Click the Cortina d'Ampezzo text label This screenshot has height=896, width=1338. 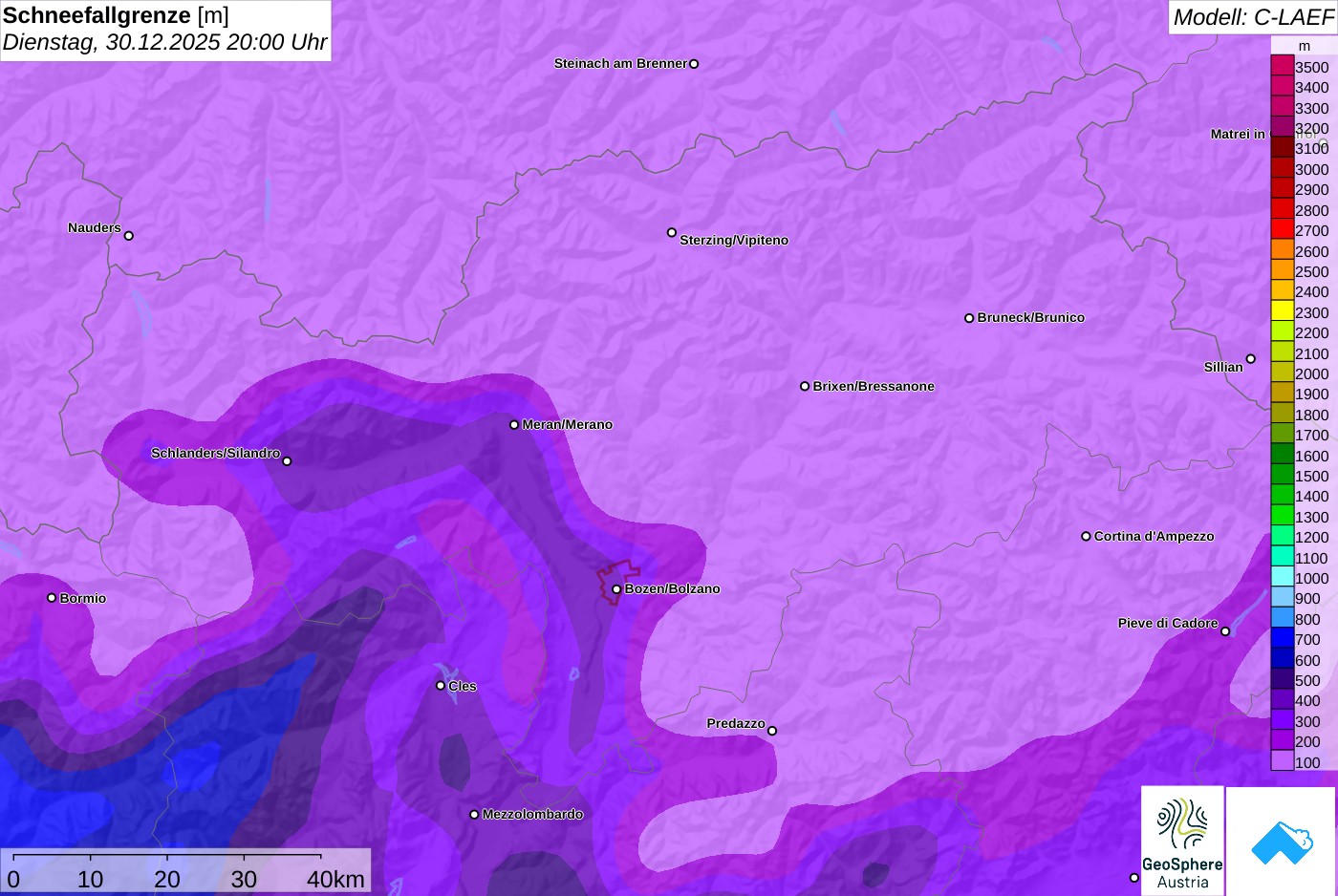[1154, 537]
